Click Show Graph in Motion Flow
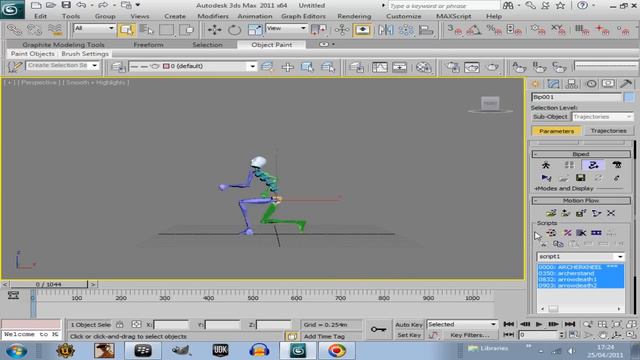This screenshot has width=640, height=360. (x=597, y=213)
